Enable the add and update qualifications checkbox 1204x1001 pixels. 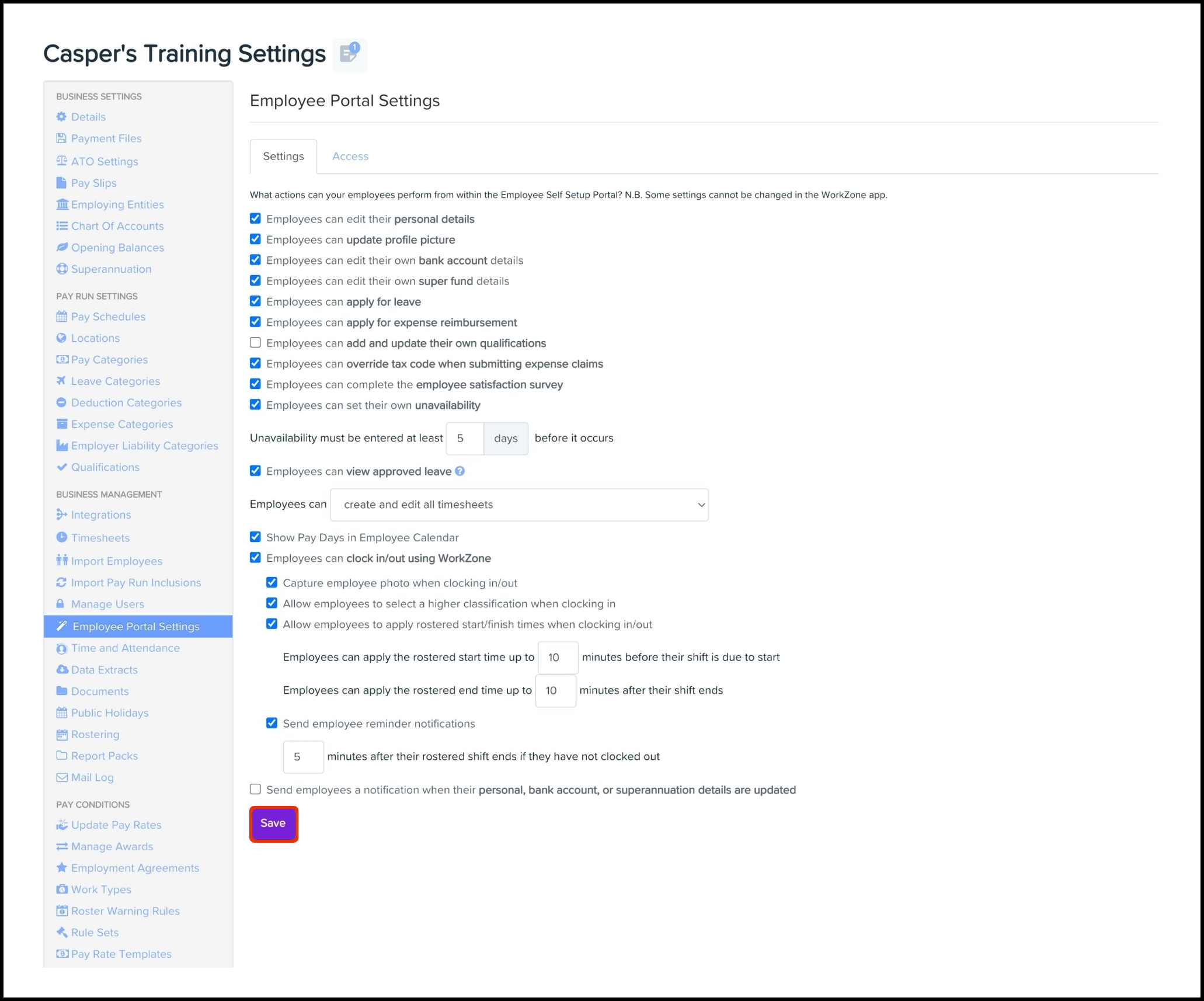pos(255,343)
